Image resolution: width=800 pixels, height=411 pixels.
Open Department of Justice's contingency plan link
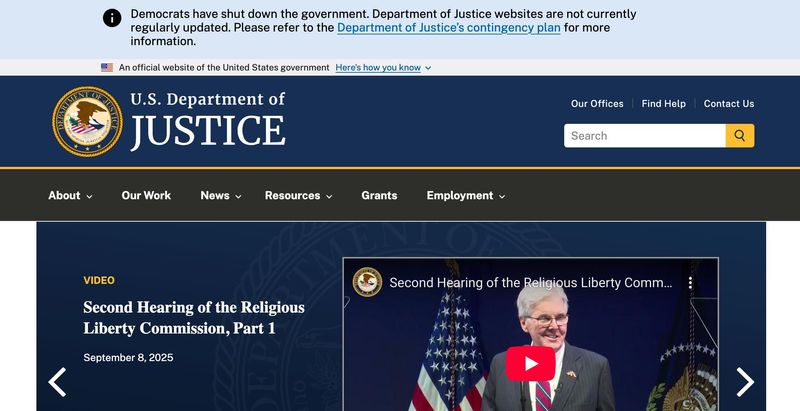tap(448, 28)
